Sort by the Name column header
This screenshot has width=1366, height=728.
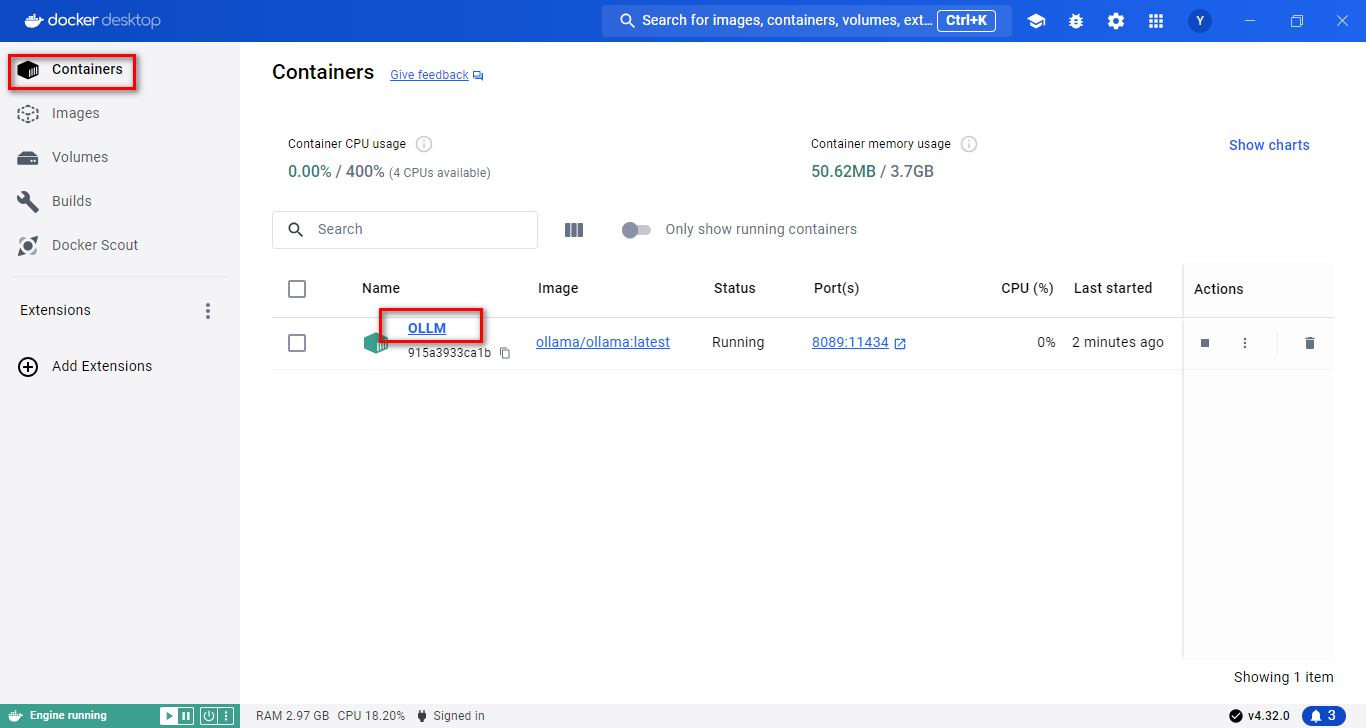tap(381, 288)
